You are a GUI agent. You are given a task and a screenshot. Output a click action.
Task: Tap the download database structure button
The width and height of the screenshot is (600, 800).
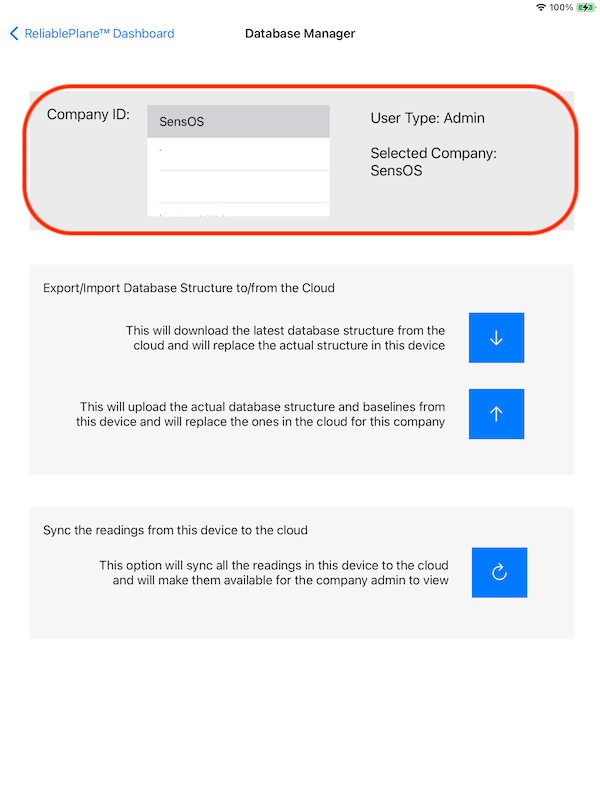496,338
